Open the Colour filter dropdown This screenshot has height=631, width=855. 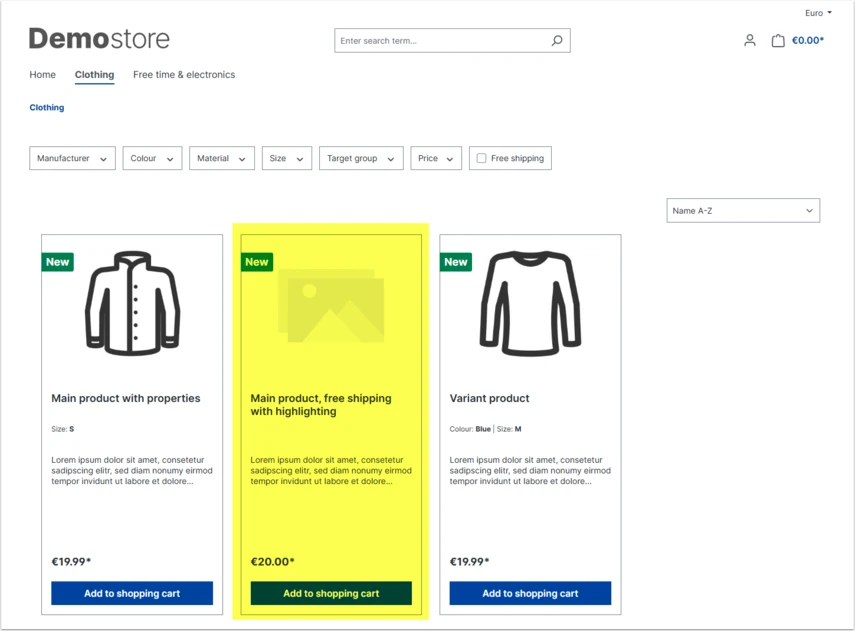152,158
